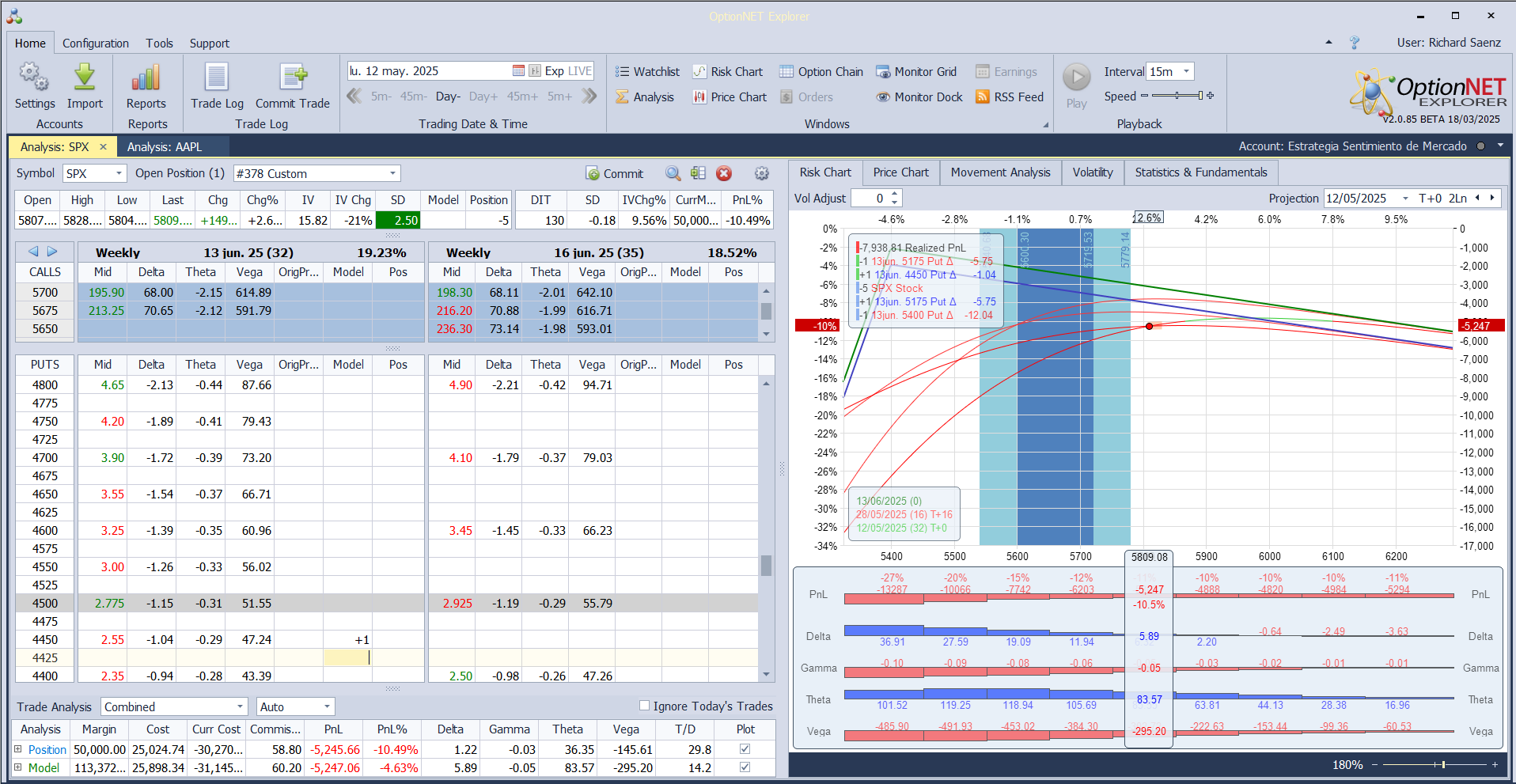Open the account dropdown arrow at top right

click(x=1500, y=146)
